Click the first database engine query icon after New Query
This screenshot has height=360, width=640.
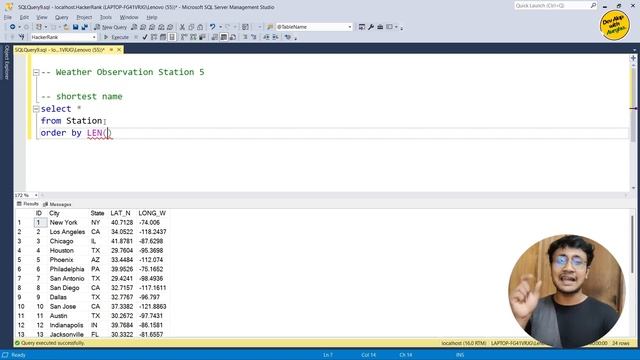point(134,27)
